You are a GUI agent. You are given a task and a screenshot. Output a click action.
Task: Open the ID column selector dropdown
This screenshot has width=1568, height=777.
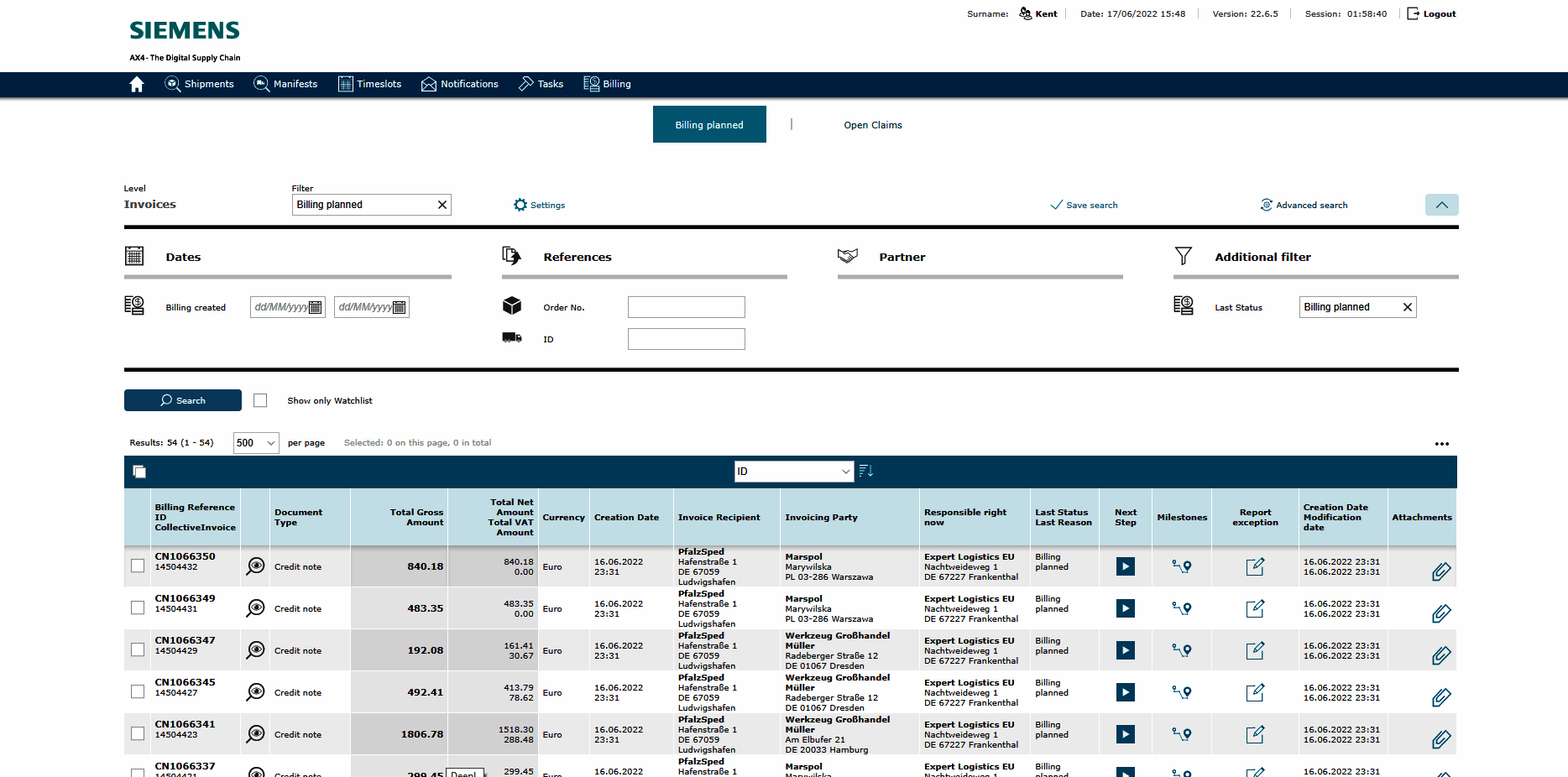tap(792, 472)
